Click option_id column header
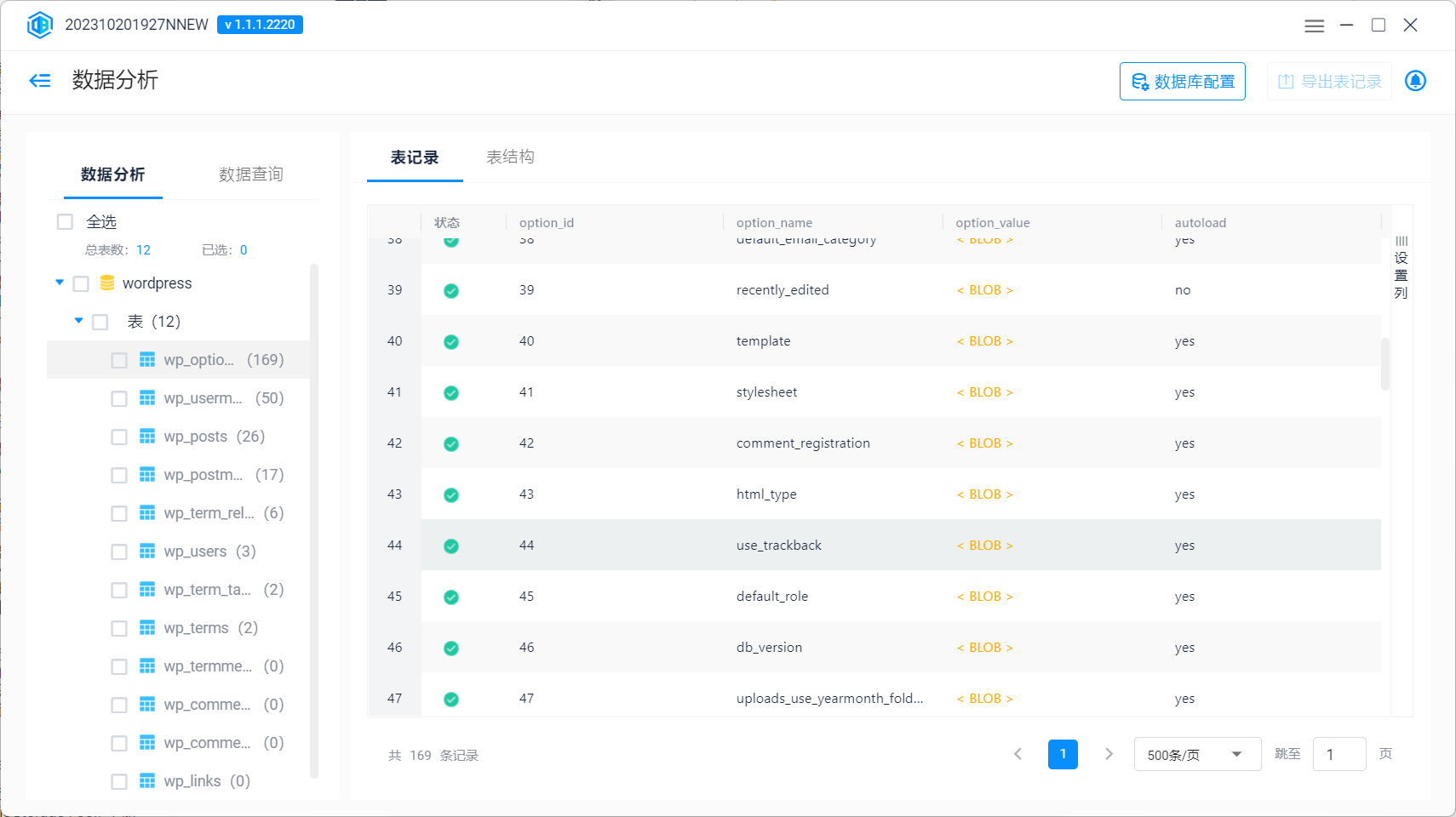Viewport: 1456px width, 817px height. point(547,223)
